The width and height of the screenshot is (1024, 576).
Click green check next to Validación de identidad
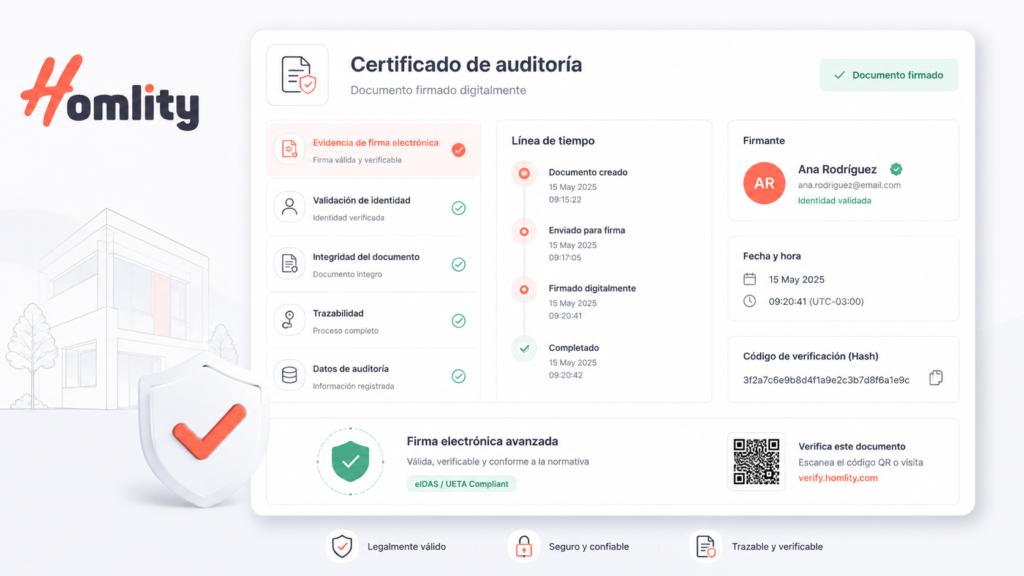tap(459, 208)
